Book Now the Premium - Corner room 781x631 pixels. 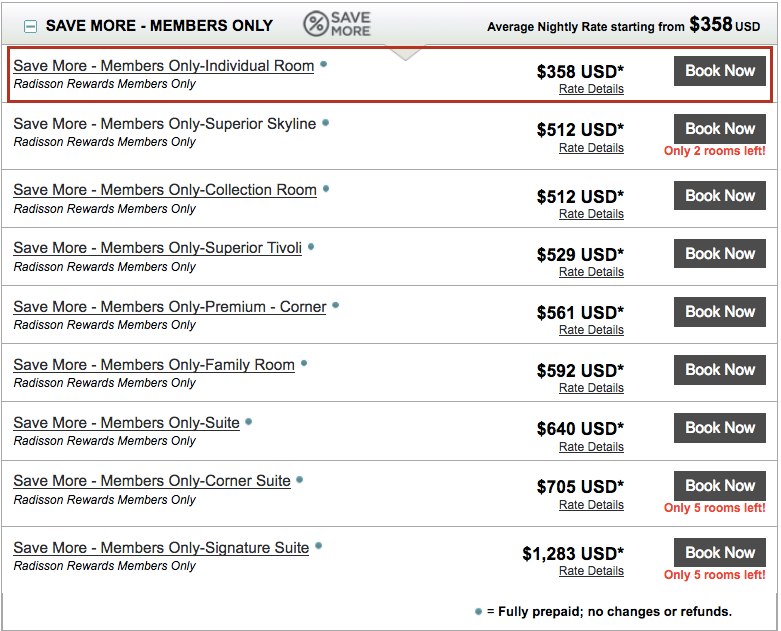pos(720,312)
